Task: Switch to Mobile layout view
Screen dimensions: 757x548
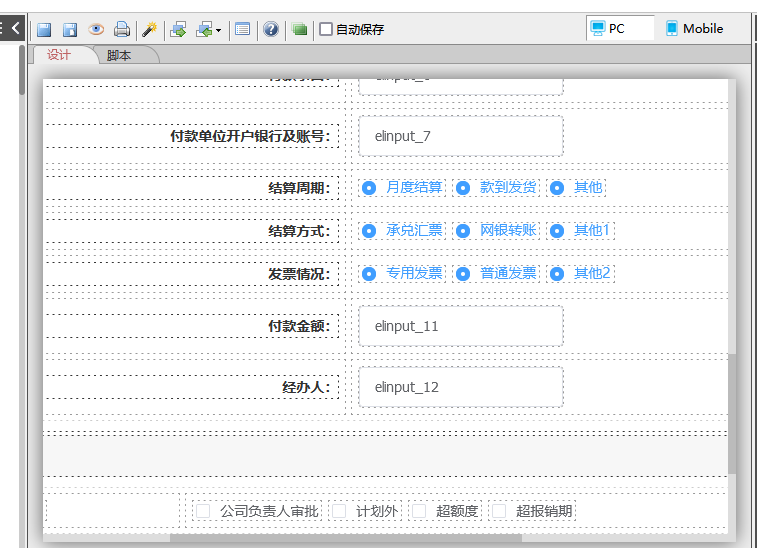Action: tap(694, 28)
